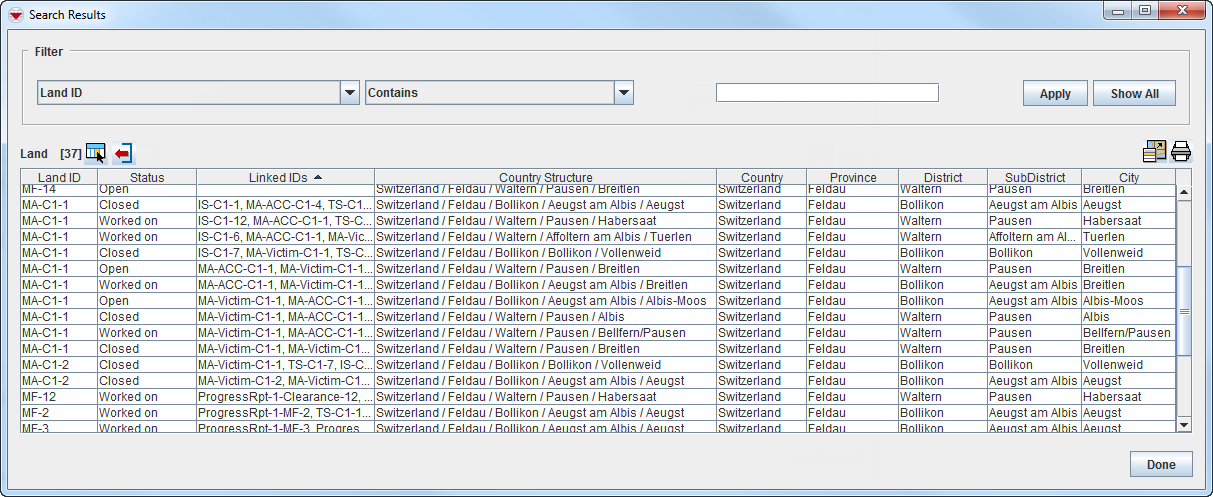Click the scrollbar down arrow in results table
Viewport: 1213px width, 497px height.
coord(1184,424)
